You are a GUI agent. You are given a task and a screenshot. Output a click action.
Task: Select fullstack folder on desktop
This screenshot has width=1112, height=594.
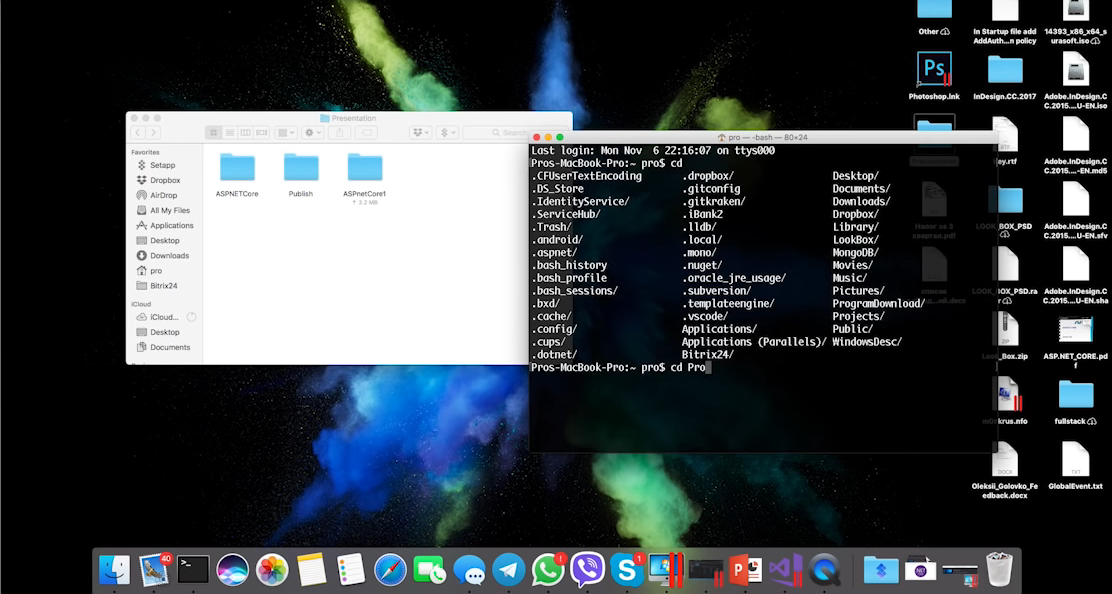1075,403
